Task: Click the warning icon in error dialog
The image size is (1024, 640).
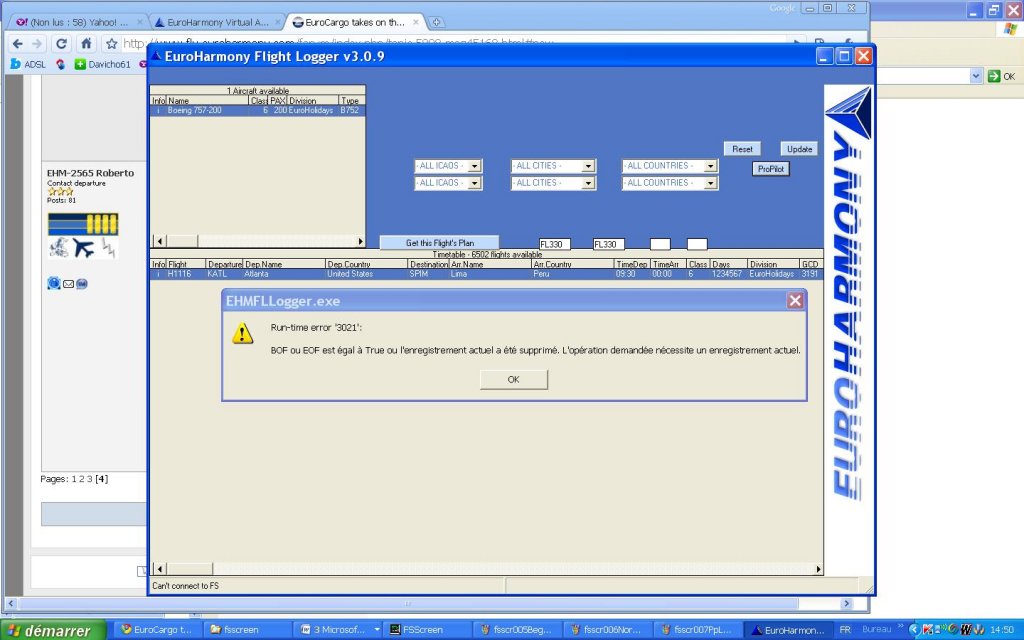Action: [242, 334]
